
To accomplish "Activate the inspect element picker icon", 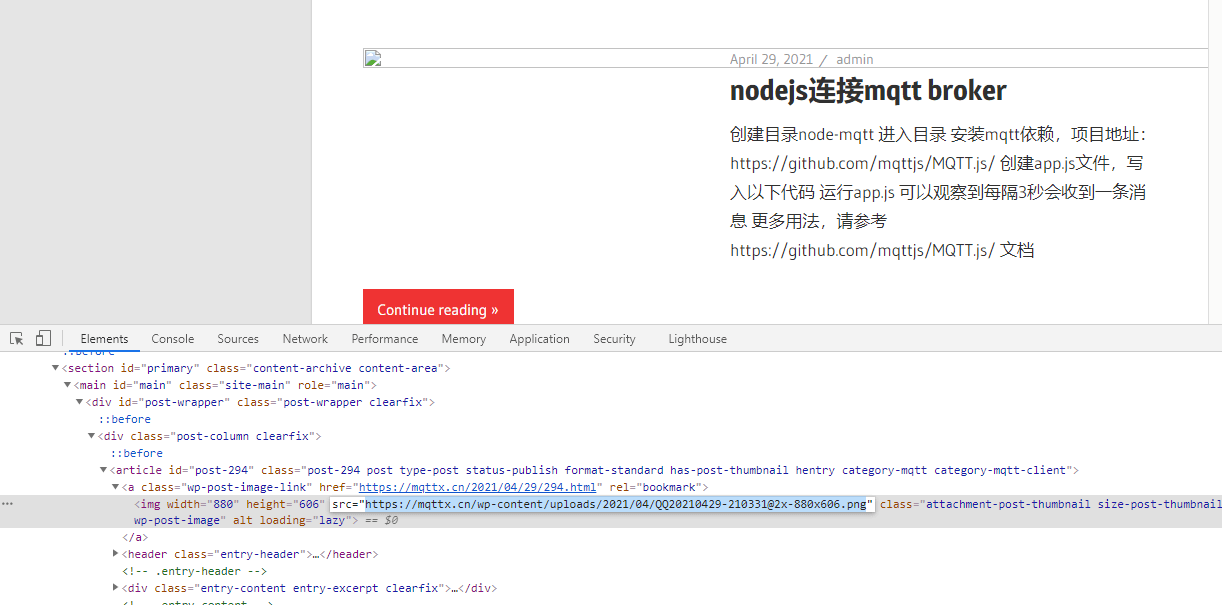I will (17, 339).
